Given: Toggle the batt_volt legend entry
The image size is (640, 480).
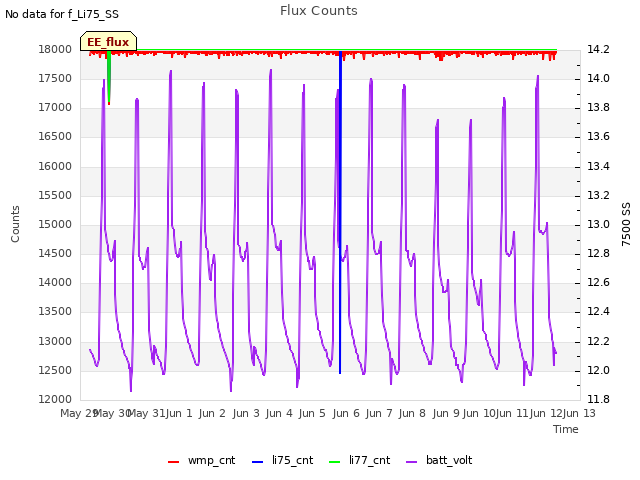Looking at the screenshot, I should coord(439,460).
